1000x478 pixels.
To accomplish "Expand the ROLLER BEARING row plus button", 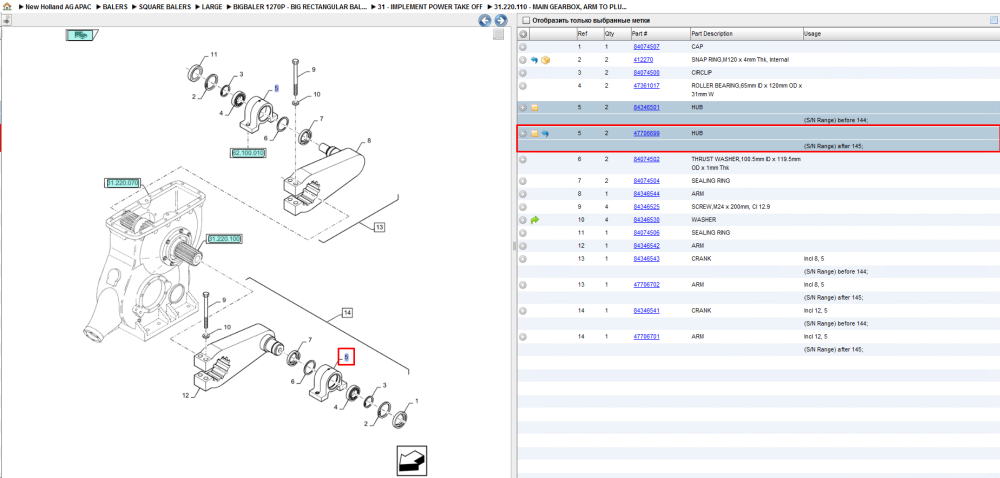I will pos(523,85).
